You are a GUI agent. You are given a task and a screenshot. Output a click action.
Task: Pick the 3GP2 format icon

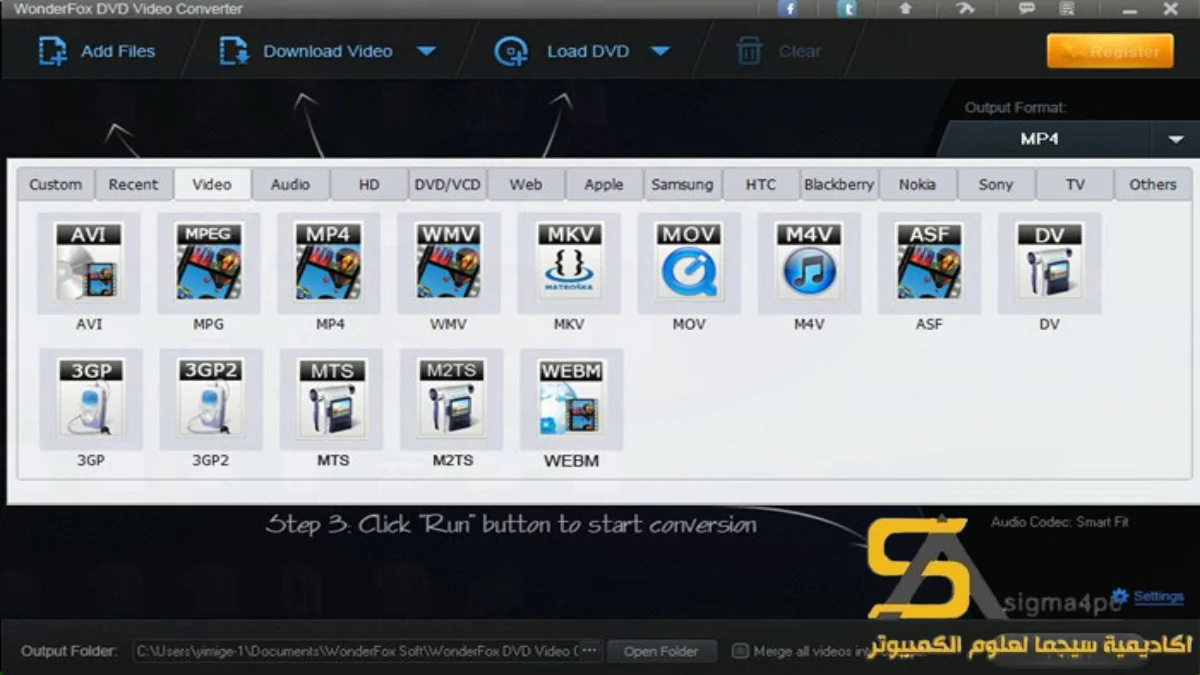[x=211, y=399]
